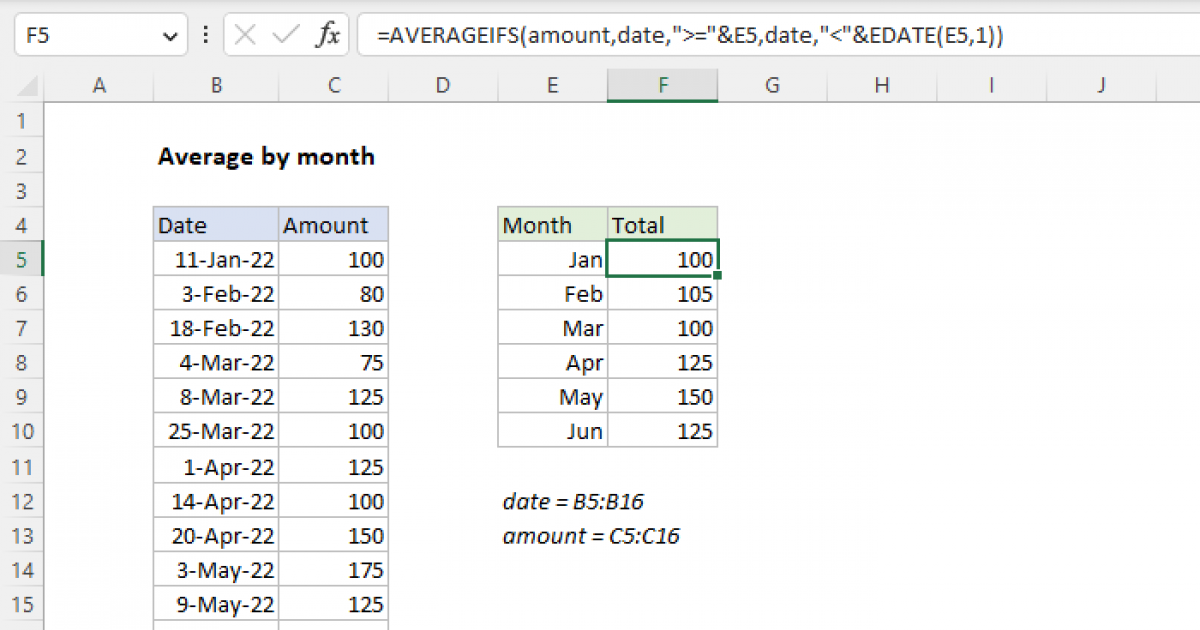Image resolution: width=1200 pixels, height=630 pixels.
Task: Click the Enter checkmark icon in formula bar
Action: tap(286, 36)
